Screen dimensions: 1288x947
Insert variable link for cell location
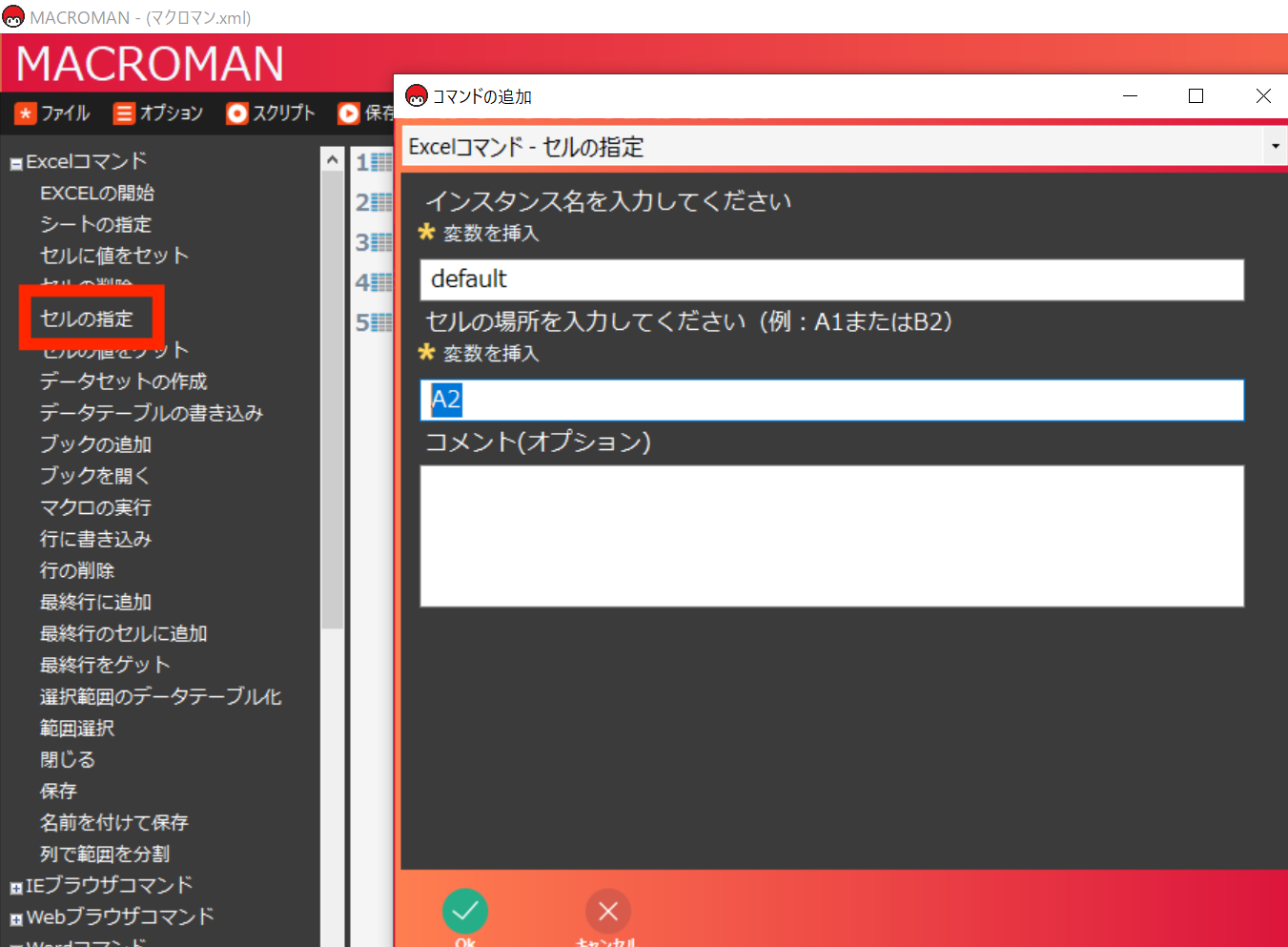(x=491, y=353)
